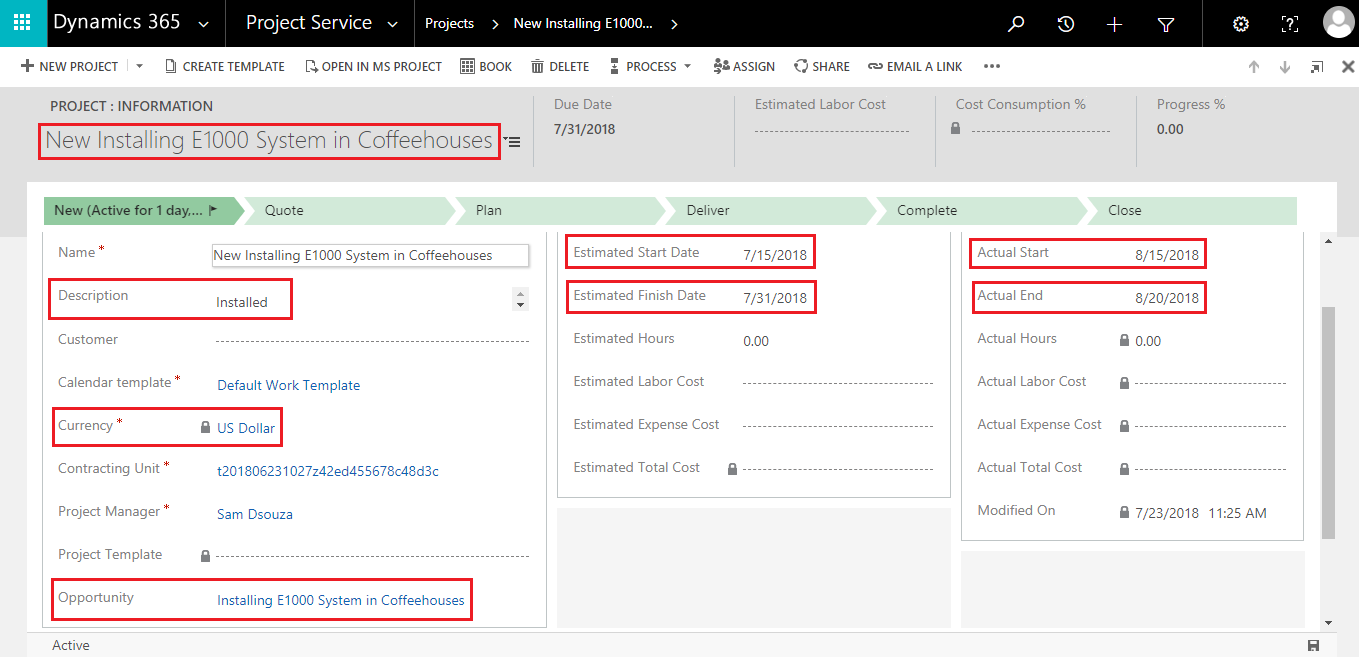The height and width of the screenshot is (657, 1359).
Task: Open the advanced find funnel icon
Action: click(x=1165, y=24)
